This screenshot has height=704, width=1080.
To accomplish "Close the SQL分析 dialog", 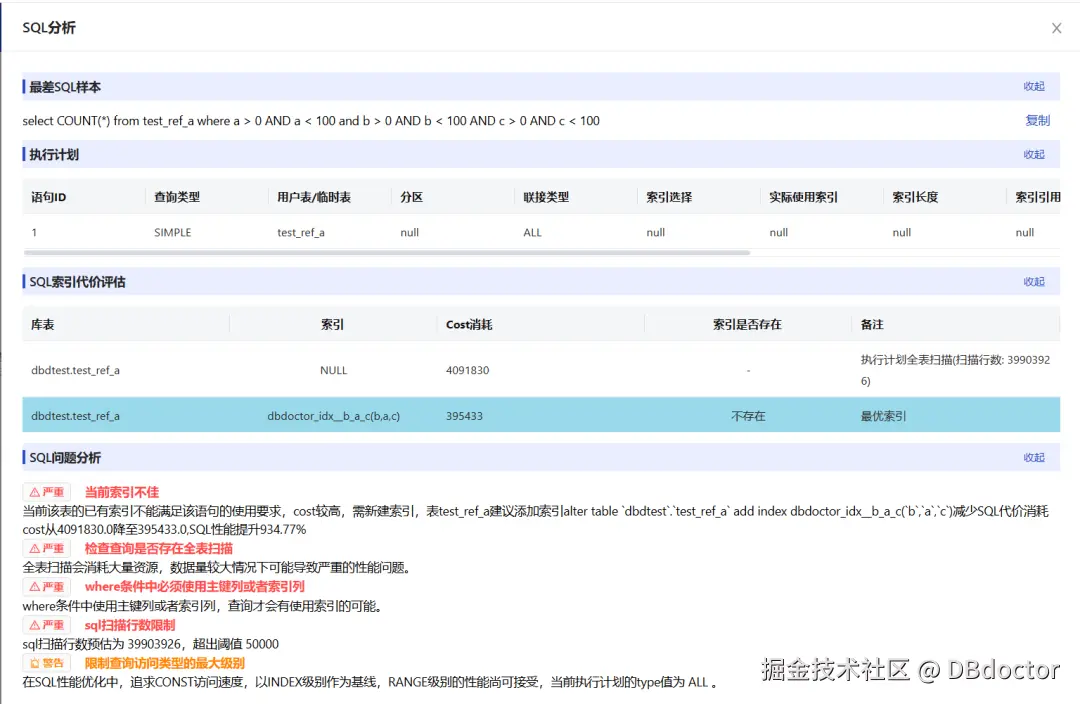I will point(1056,28).
